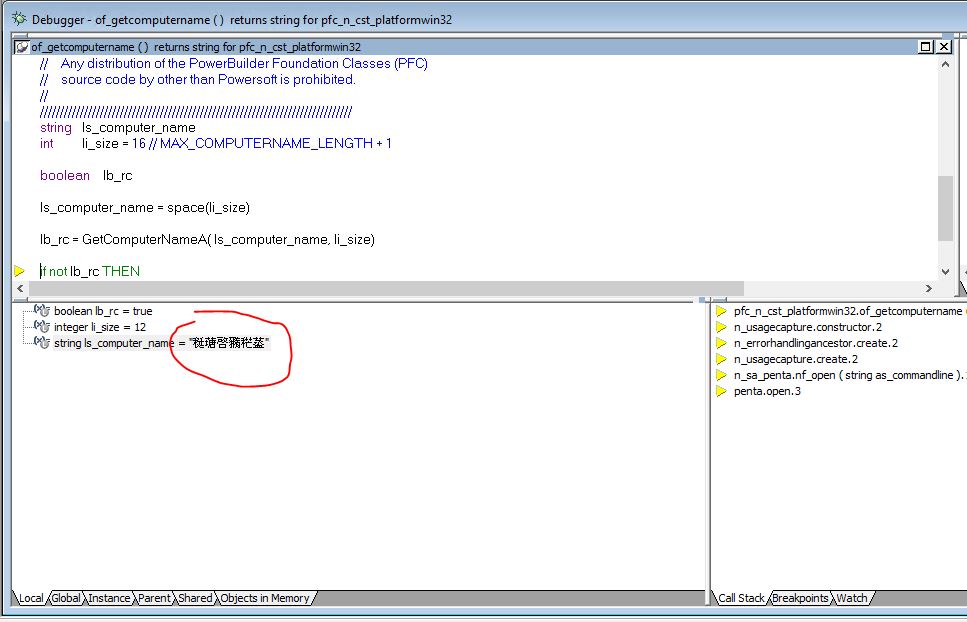Open the Objects in Memory tab
The width and height of the screenshot is (967, 622).
pos(264,598)
